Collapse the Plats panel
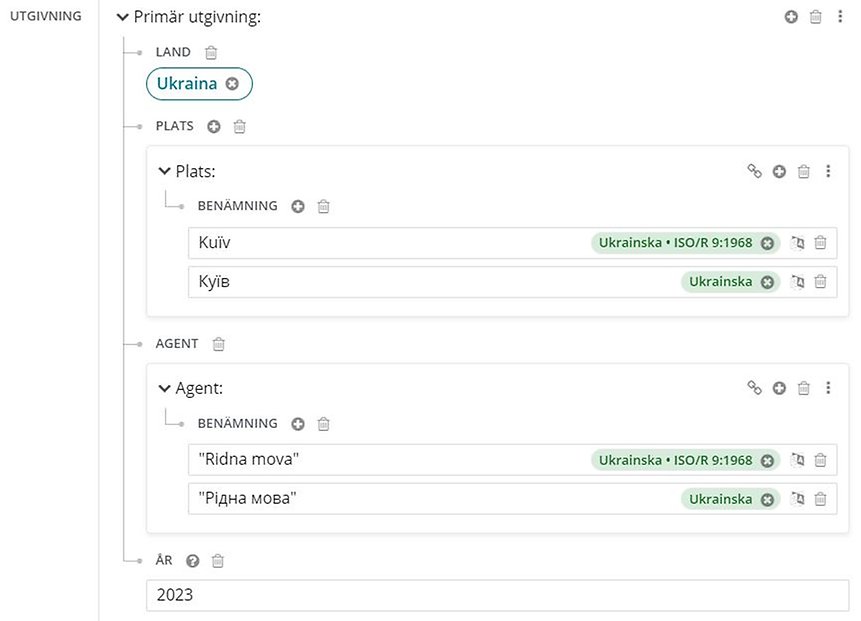 [x=164, y=171]
